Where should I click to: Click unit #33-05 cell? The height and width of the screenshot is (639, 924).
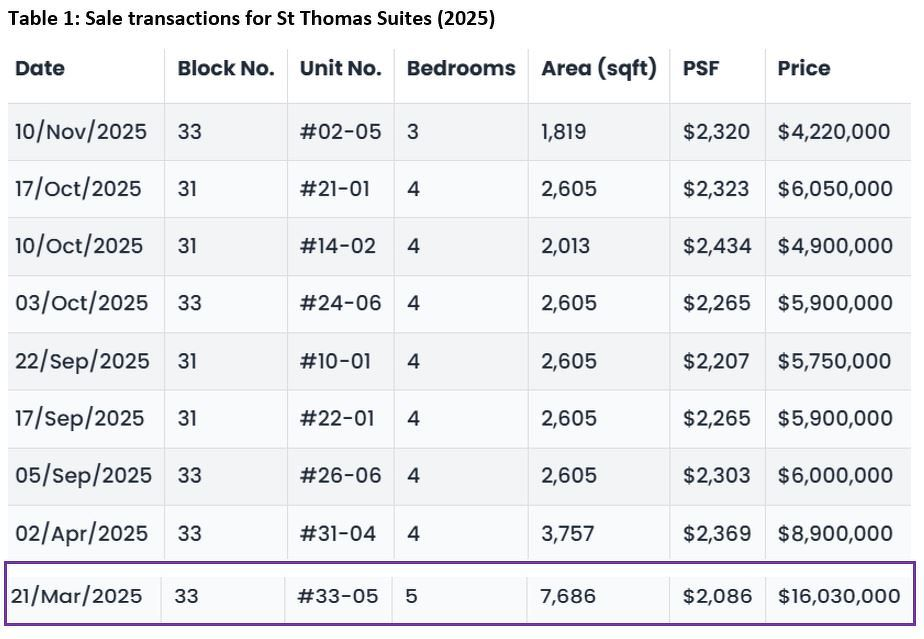click(337, 596)
